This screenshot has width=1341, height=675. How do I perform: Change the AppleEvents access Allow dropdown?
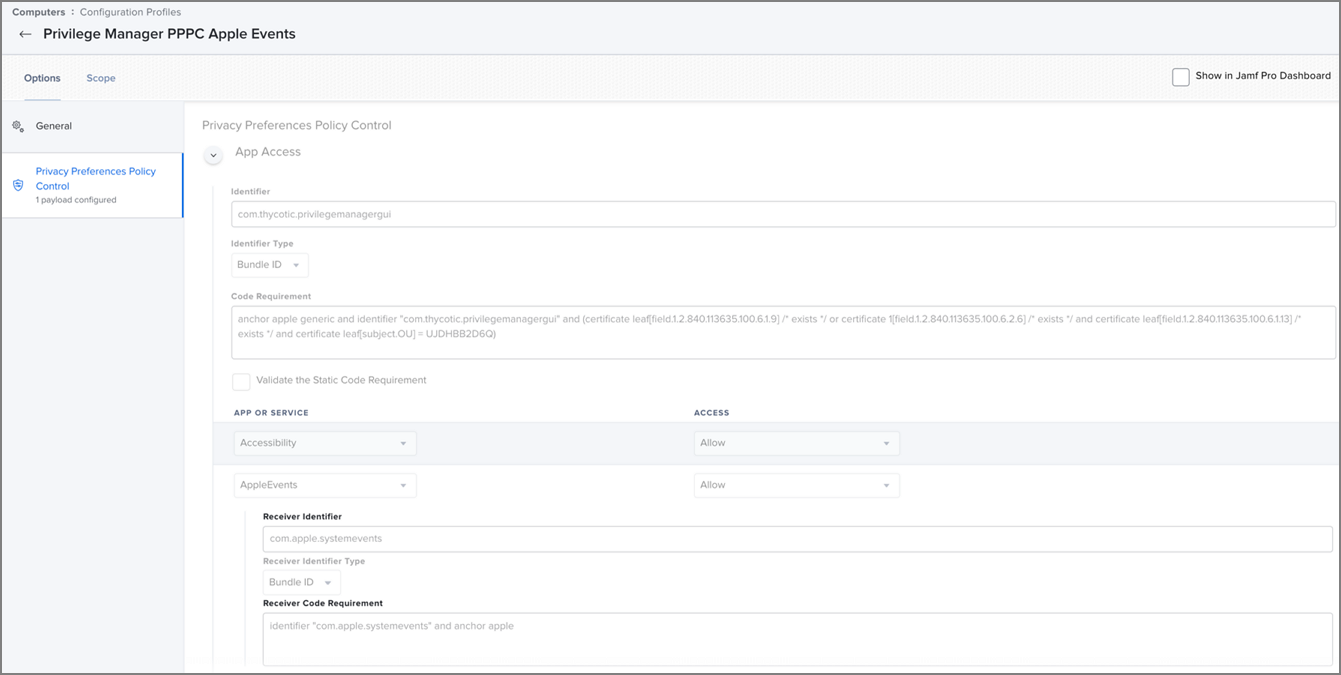point(796,485)
